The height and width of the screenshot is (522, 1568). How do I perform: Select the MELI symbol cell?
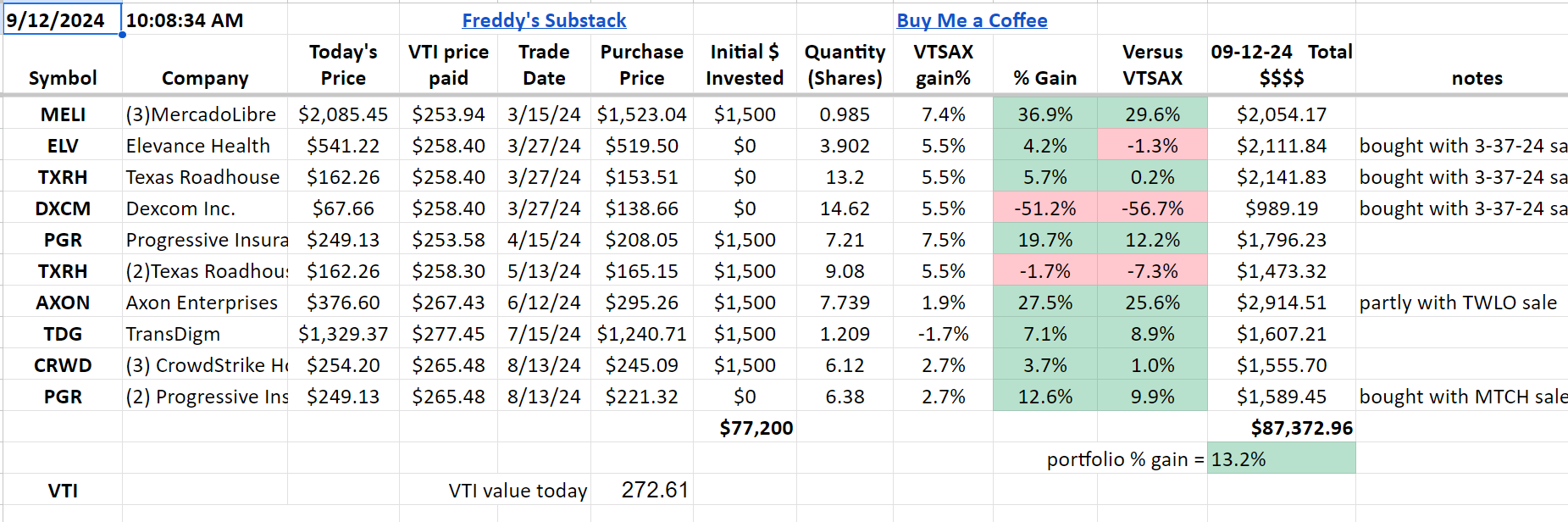click(63, 114)
